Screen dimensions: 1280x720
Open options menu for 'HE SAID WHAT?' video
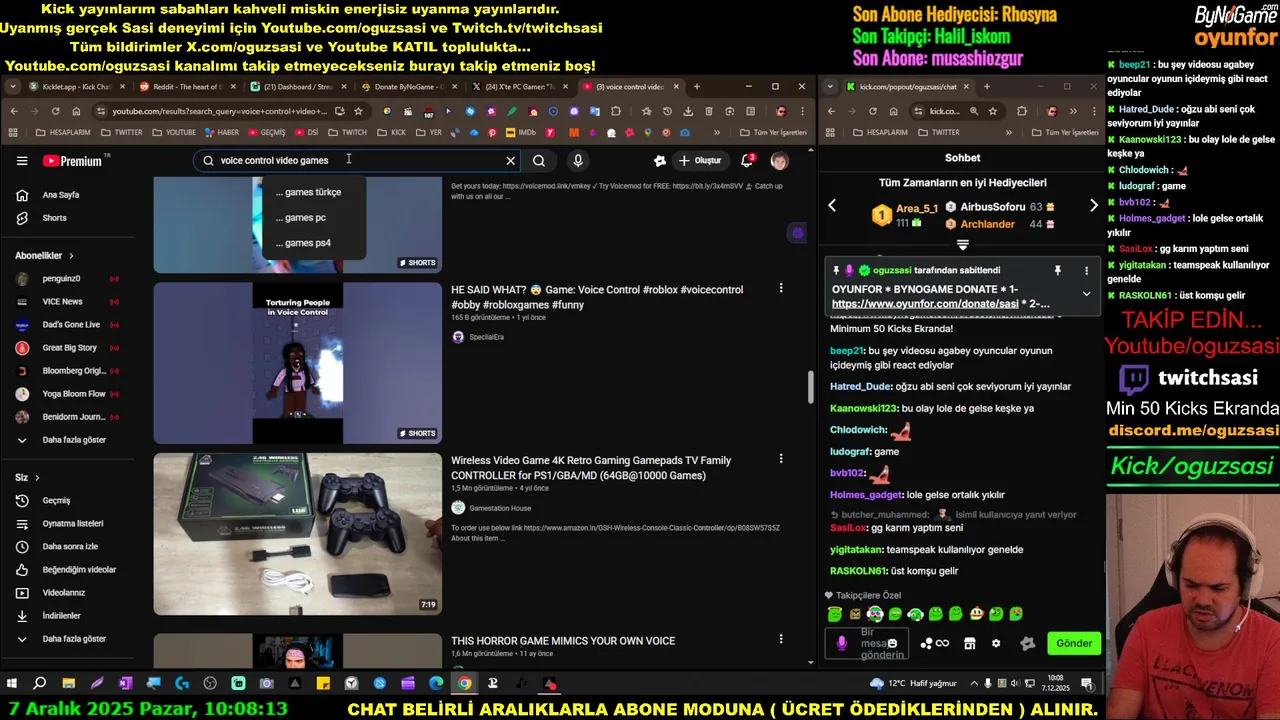tap(781, 289)
